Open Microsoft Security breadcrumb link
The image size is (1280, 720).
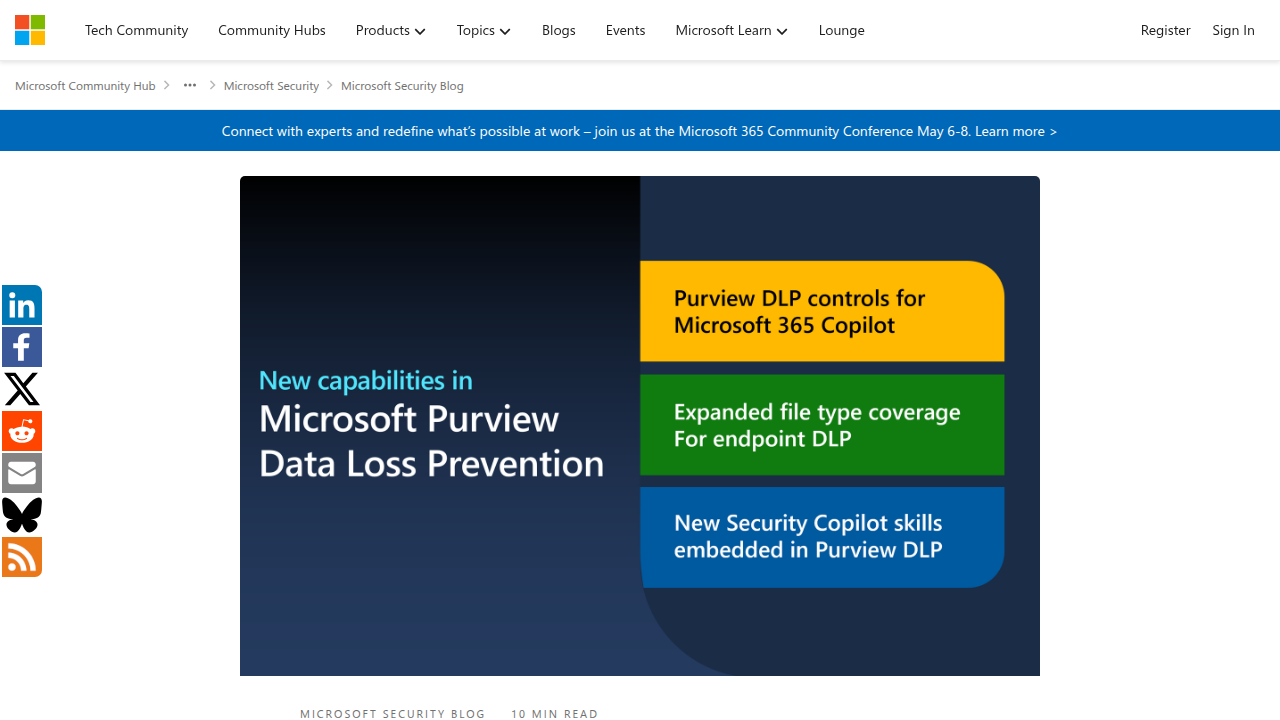tap(272, 86)
